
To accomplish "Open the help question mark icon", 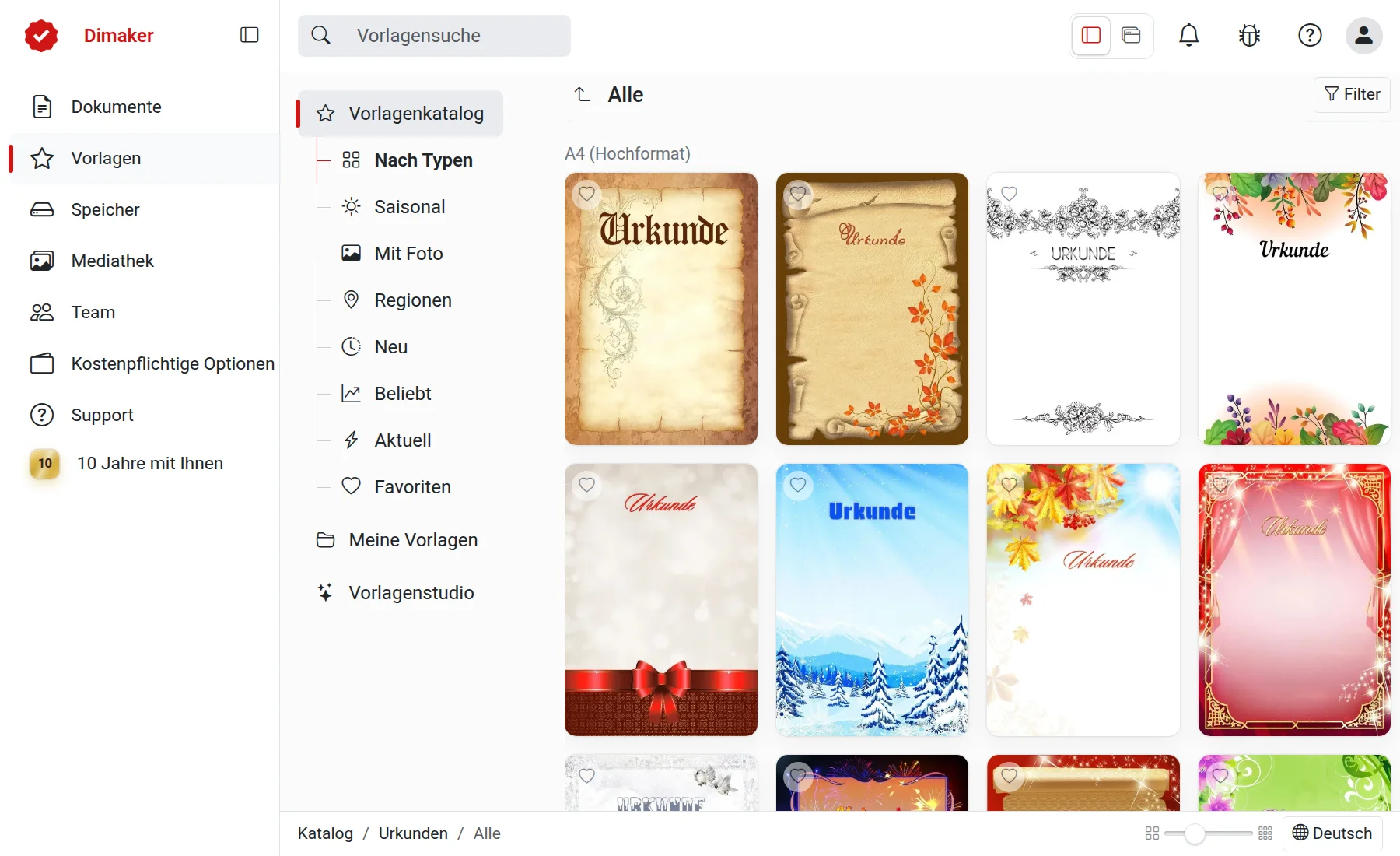I will point(1310,35).
